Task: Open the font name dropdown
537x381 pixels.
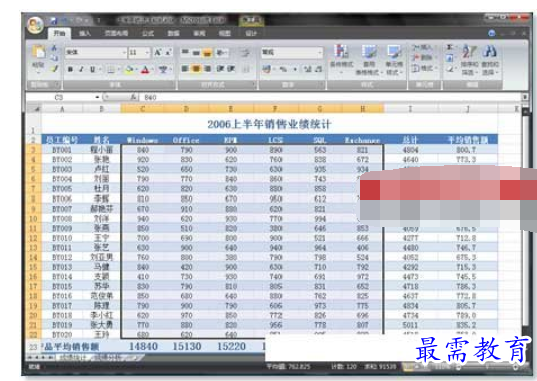Action: pos(124,52)
